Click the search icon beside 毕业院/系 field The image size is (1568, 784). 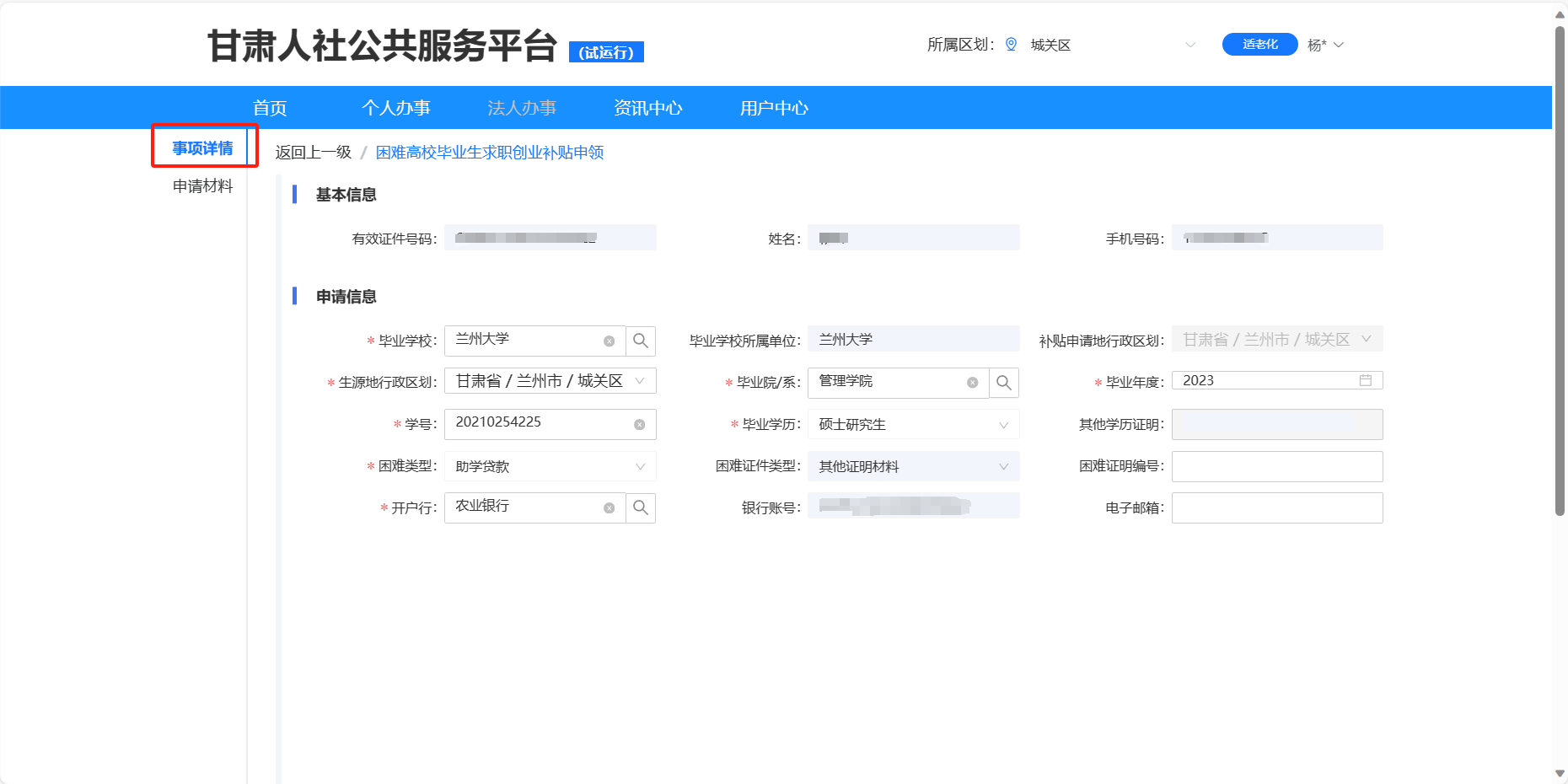[x=1003, y=383]
